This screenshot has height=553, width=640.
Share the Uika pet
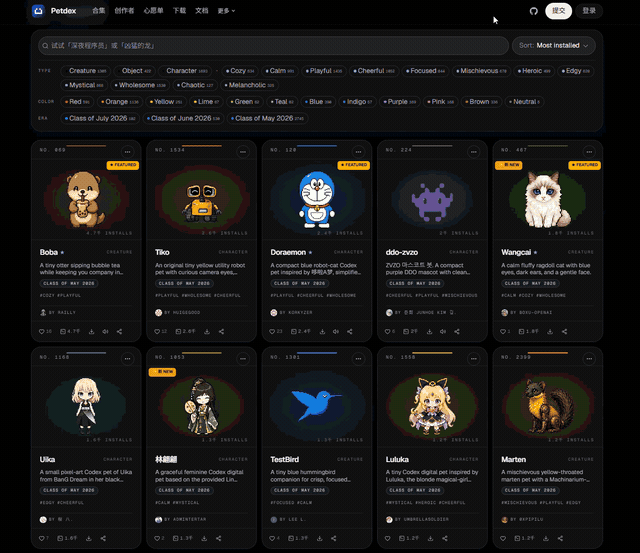coord(103,538)
